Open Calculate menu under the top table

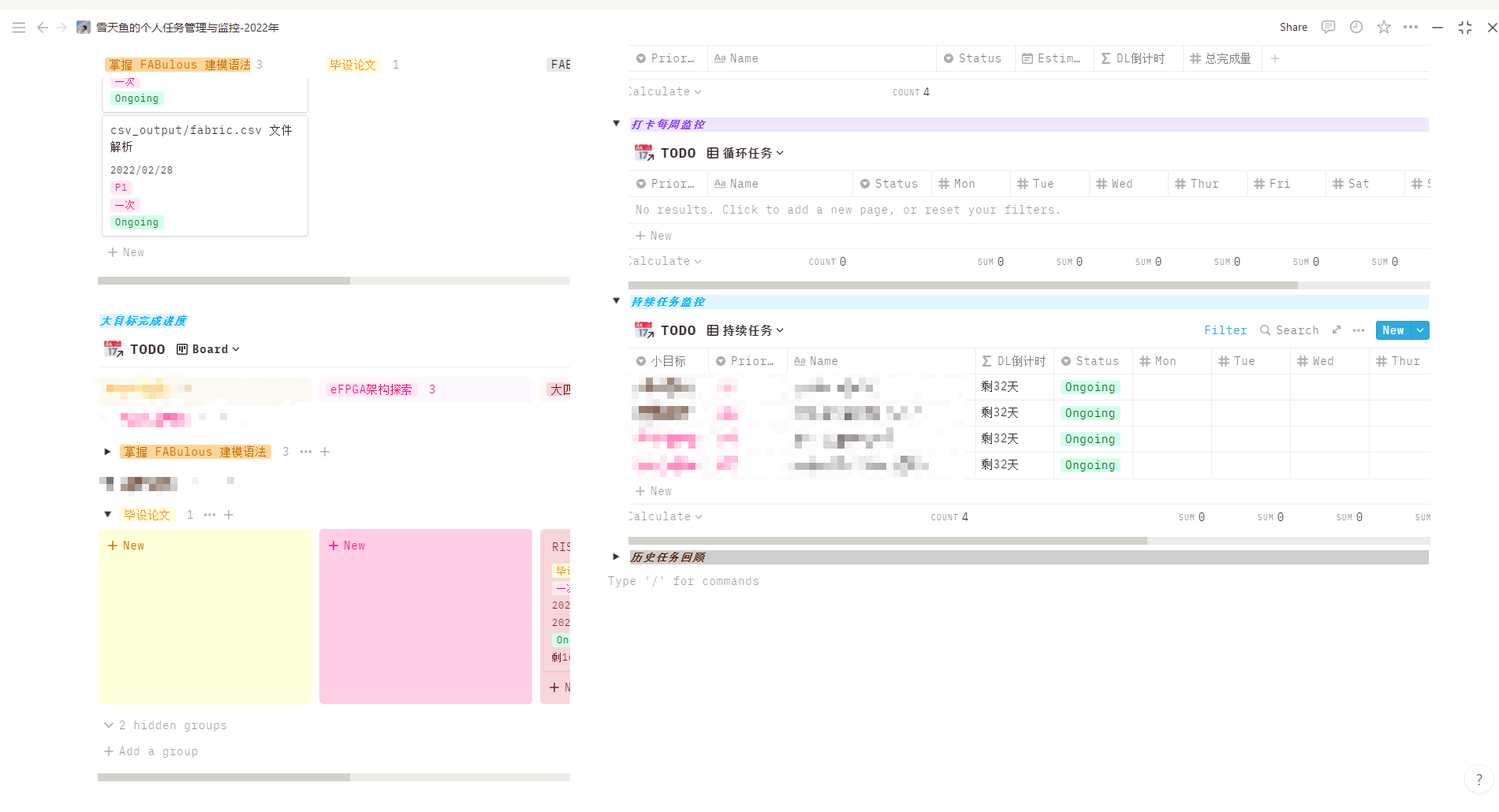[665, 91]
